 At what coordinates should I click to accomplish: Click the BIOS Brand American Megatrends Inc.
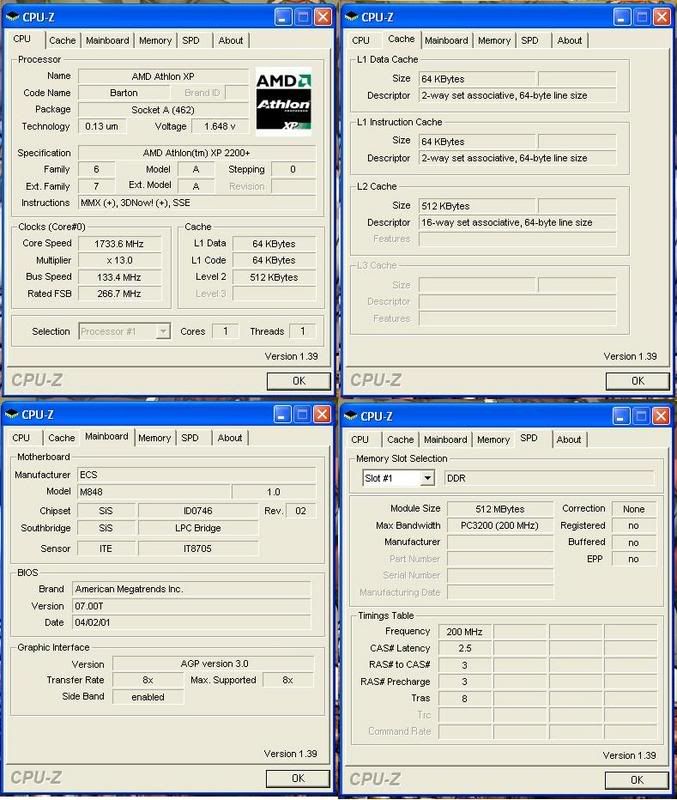point(191,589)
